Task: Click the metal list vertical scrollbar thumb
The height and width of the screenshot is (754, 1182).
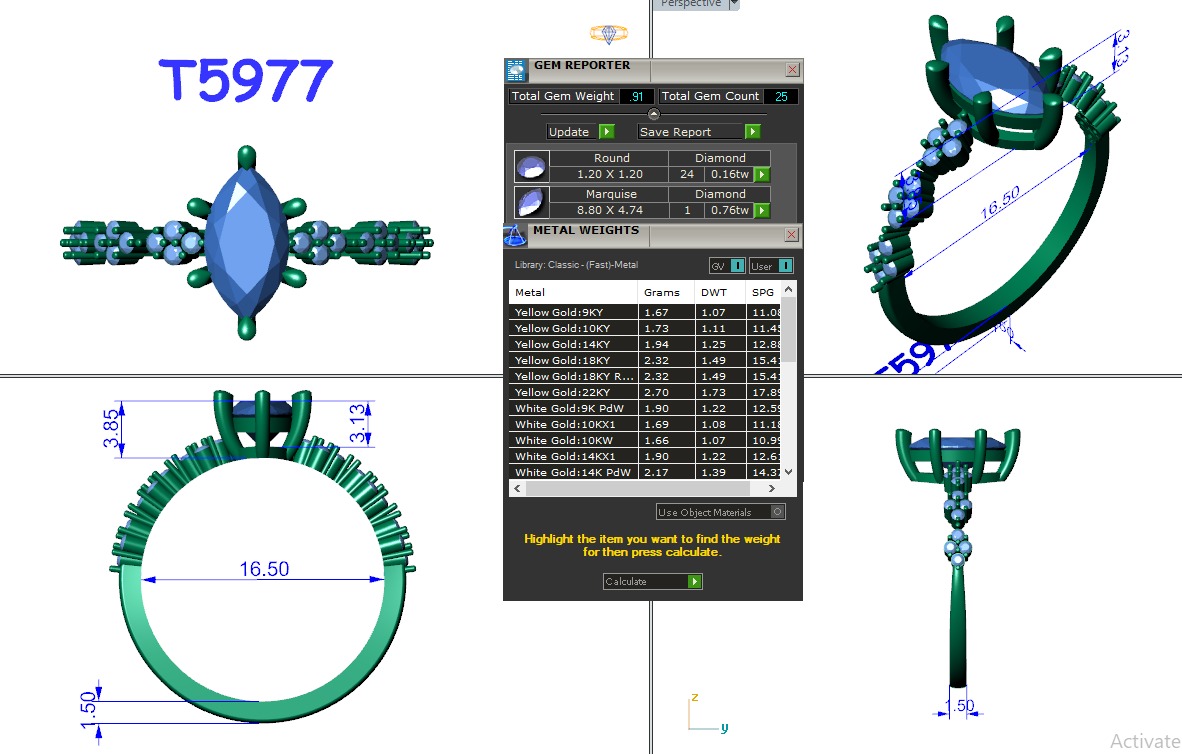Action: point(789,330)
